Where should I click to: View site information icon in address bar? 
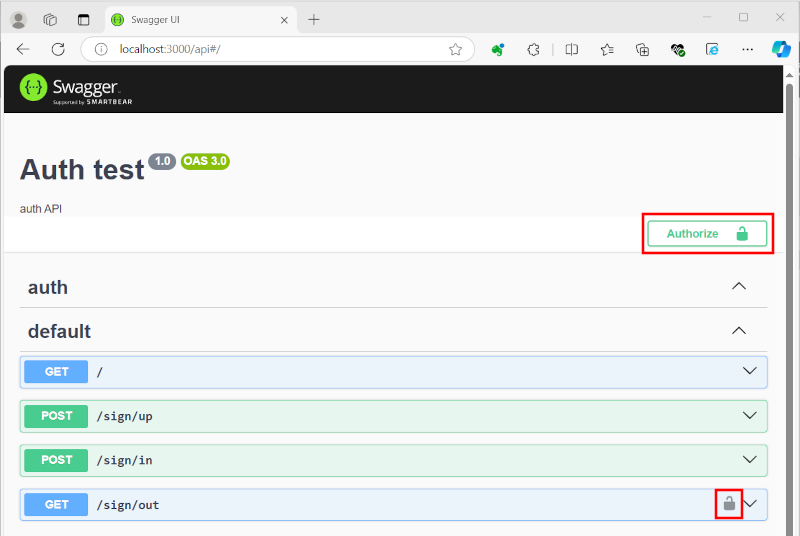tap(101, 49)
